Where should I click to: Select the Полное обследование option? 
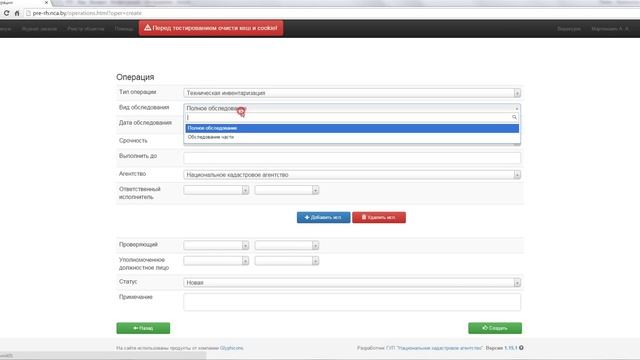pyautogui.click(x=352, y=128)
